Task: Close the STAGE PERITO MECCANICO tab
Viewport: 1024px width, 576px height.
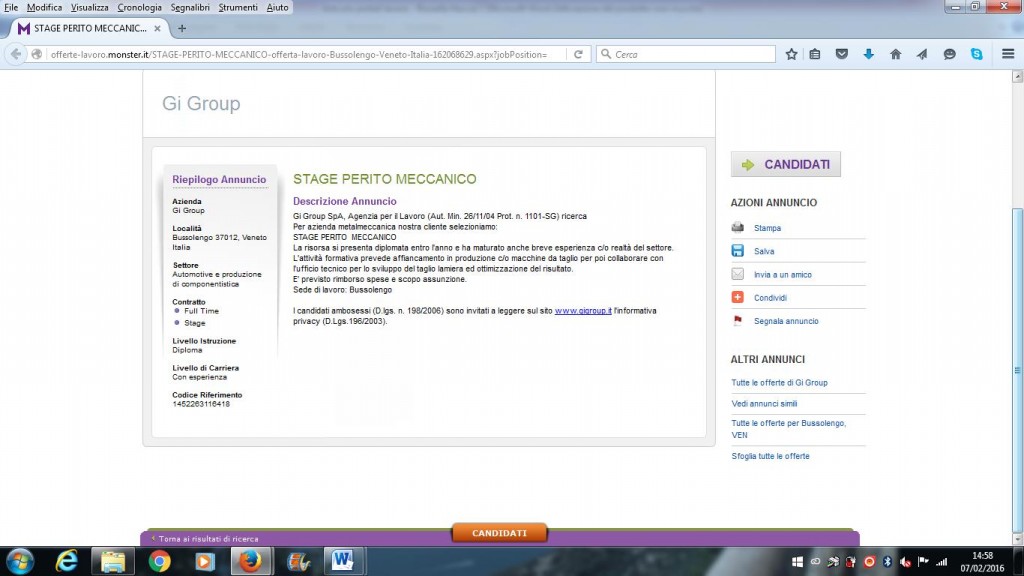Action: [x=157, y=28]
